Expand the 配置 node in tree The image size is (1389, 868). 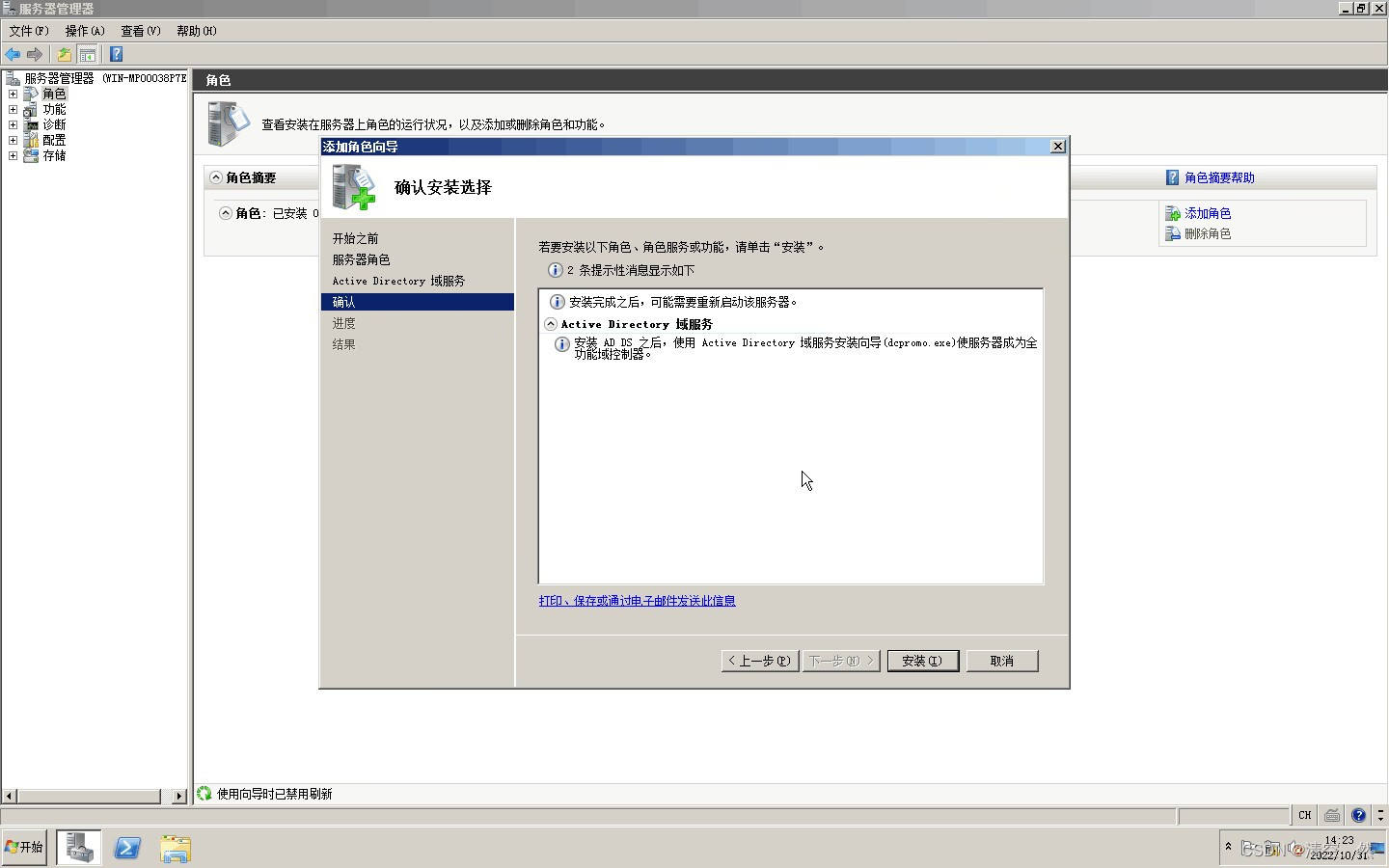(13, 141)
